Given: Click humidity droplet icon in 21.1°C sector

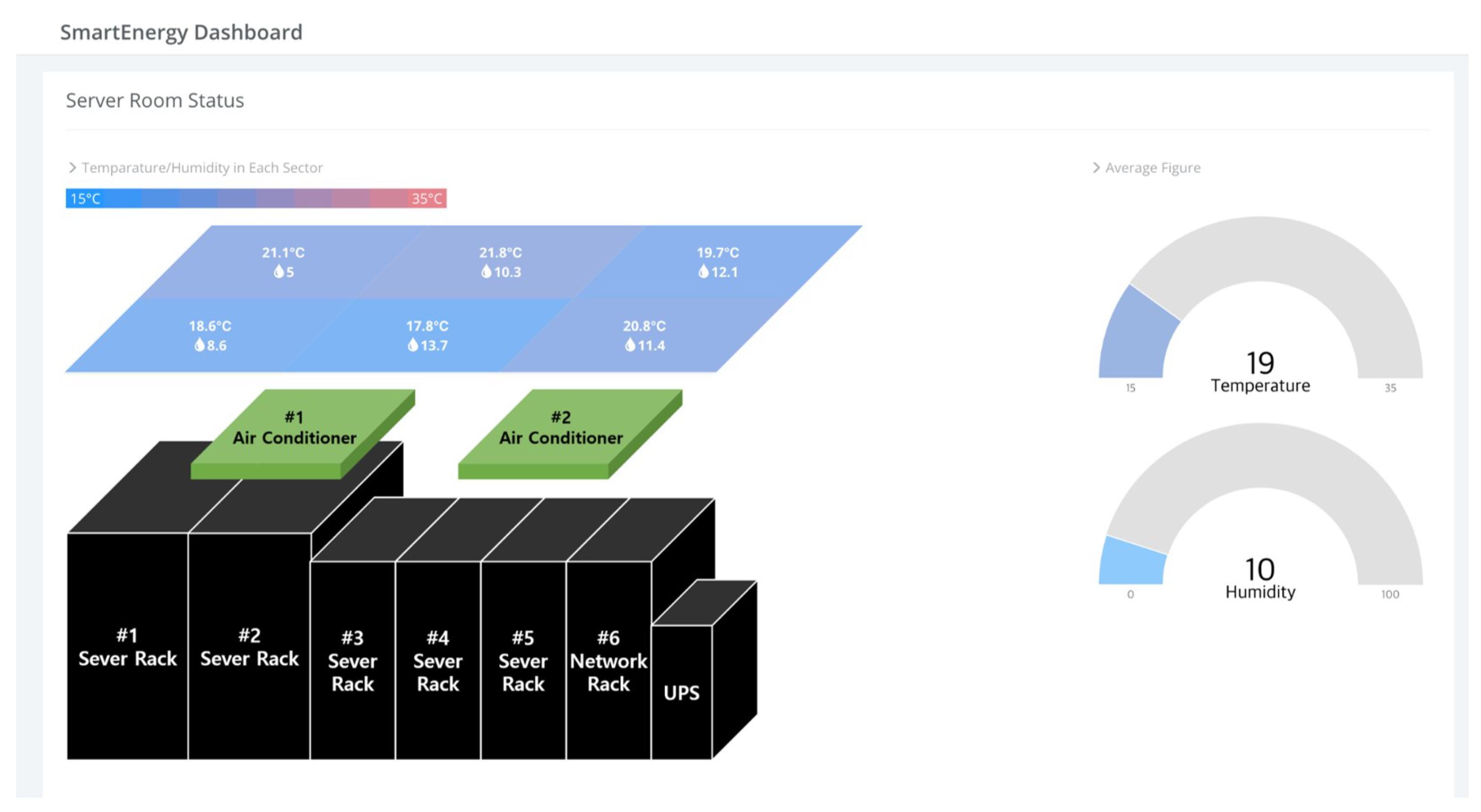Looking at the screenshot, I should (278, 272).
